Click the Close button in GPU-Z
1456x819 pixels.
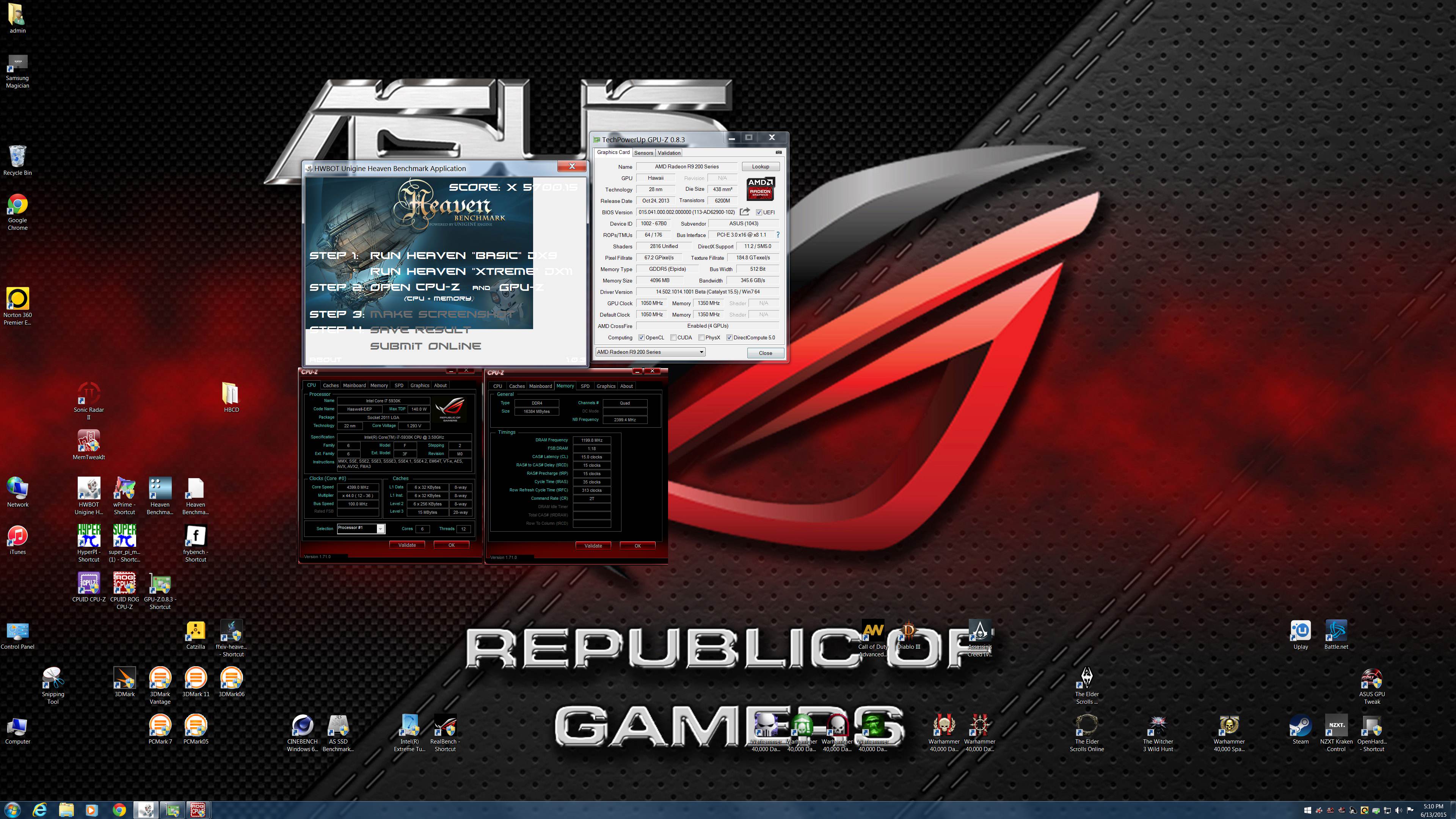coord(765,353)
